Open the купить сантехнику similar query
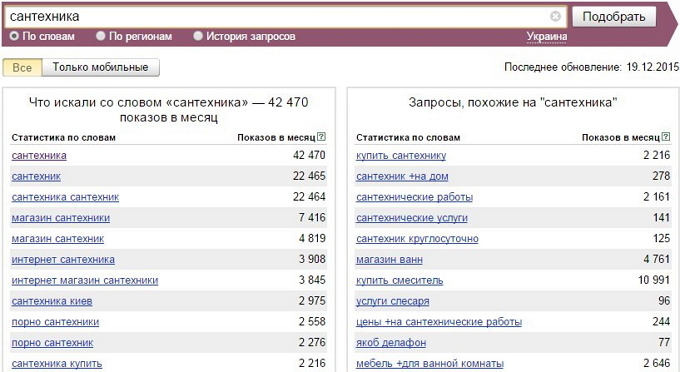This screenshot has width=680, height=372. point(401,155)
